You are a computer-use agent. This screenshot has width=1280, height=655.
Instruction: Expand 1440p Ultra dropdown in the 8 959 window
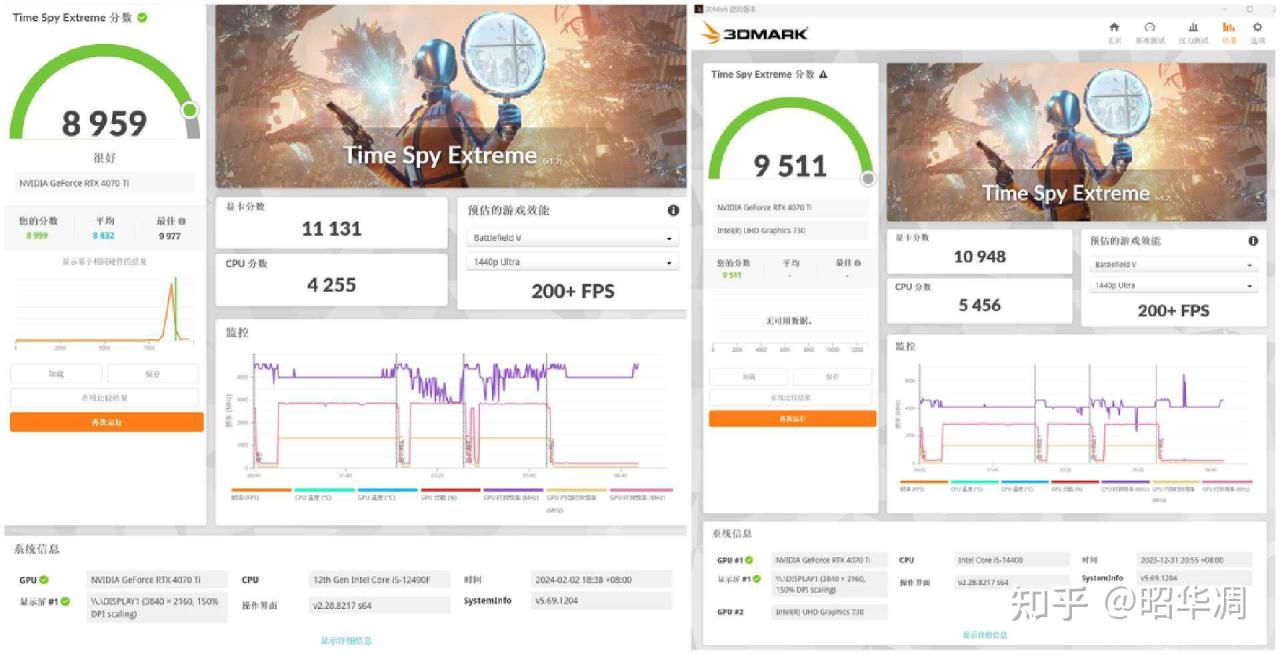tap(572, 262)
